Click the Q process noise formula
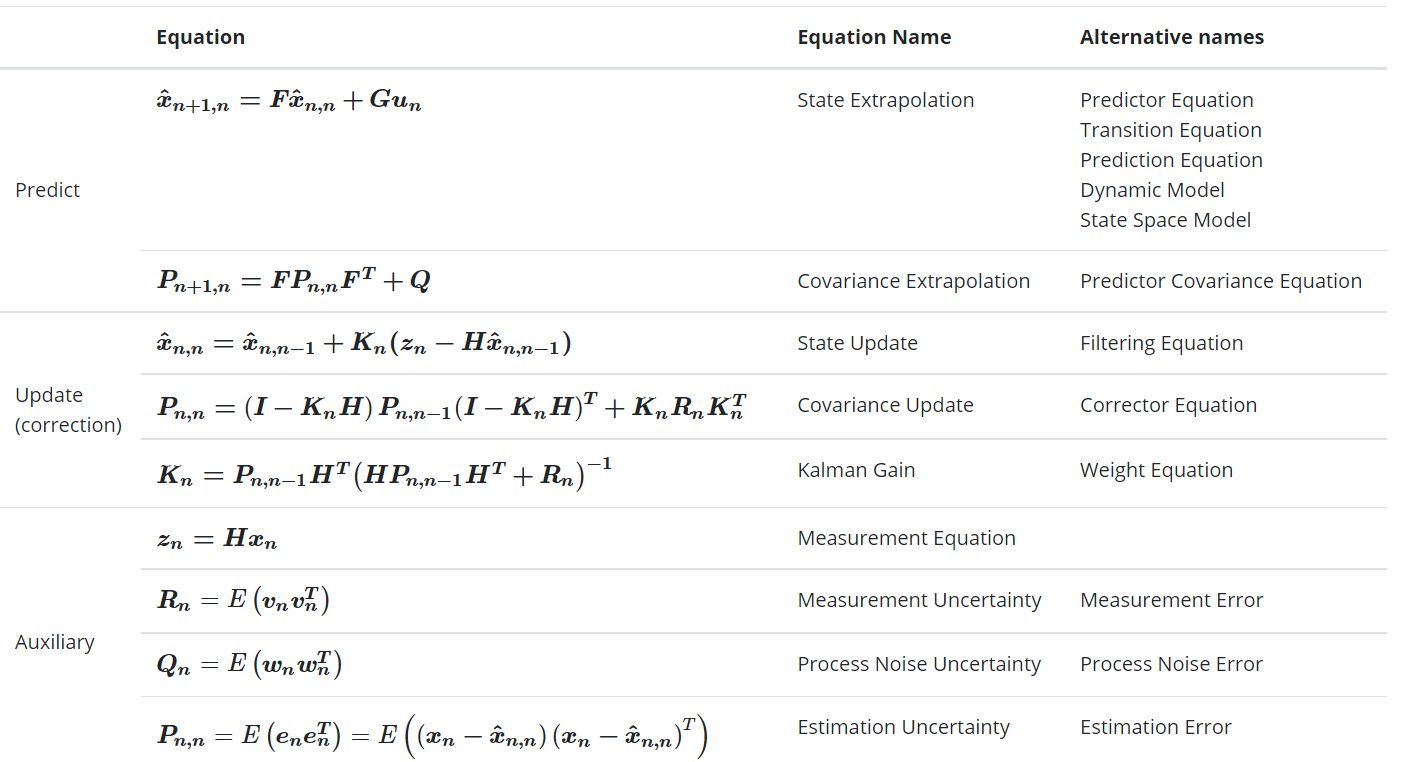This screenshot has width=1405, height=762. (250, 665)
